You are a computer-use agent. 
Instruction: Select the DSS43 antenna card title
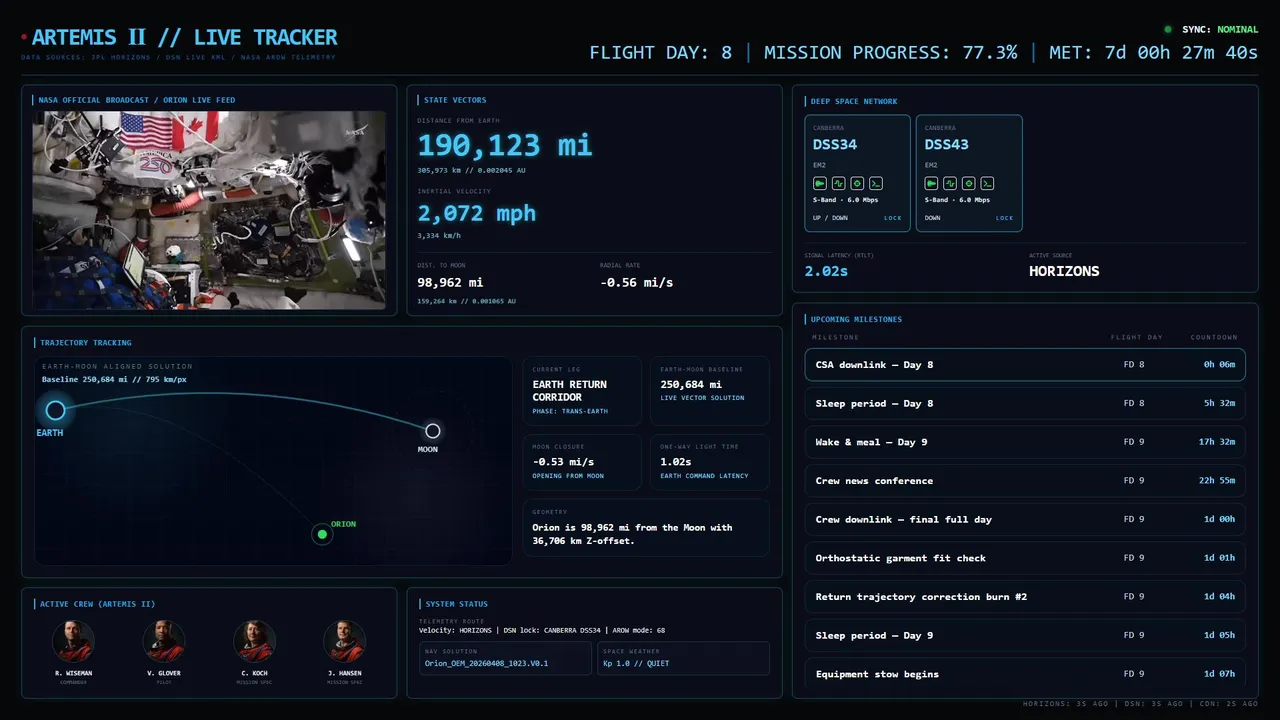(x=947, y=144)
